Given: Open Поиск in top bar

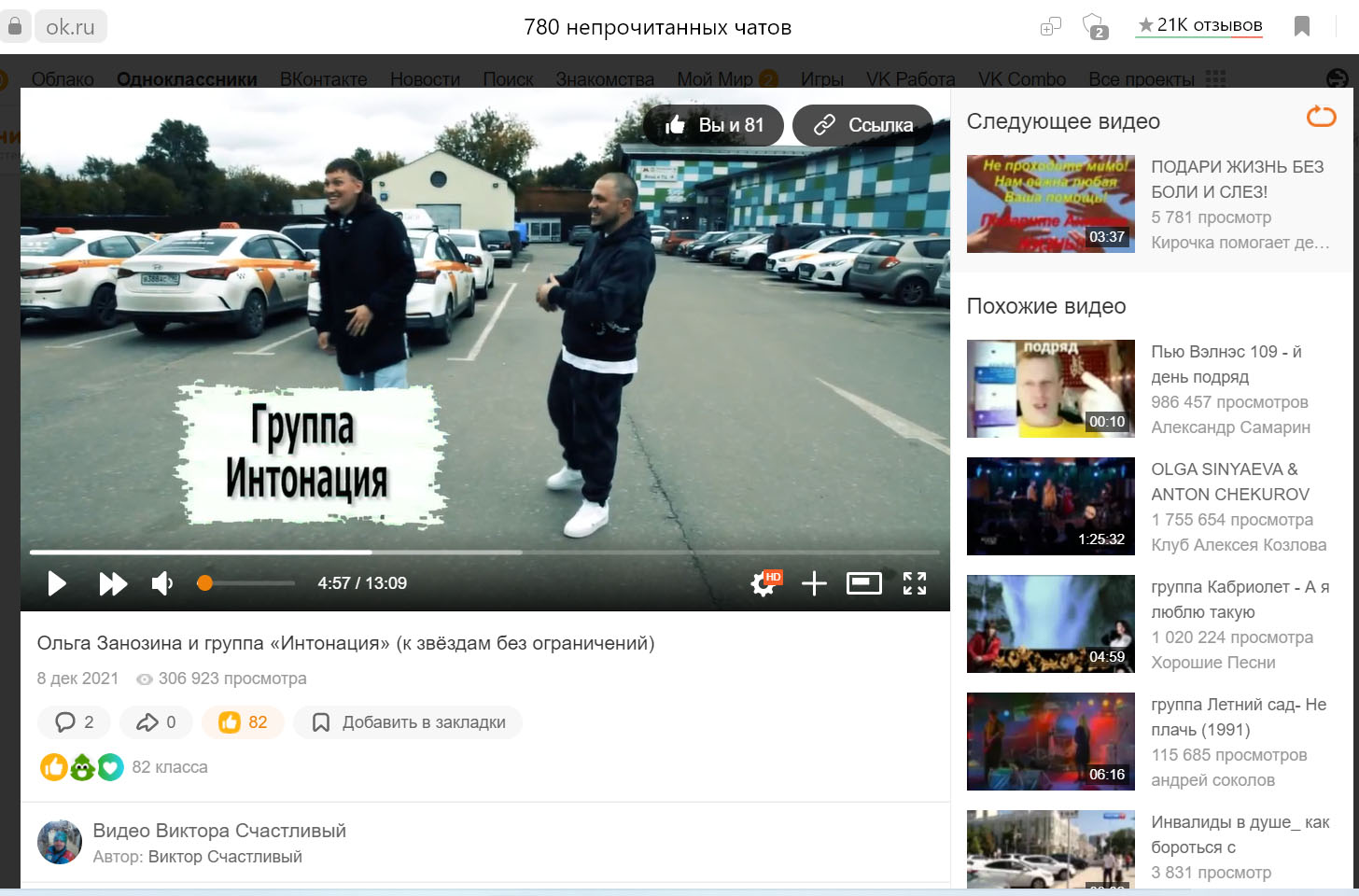Looking at the screenshot, I should (509, 79).
